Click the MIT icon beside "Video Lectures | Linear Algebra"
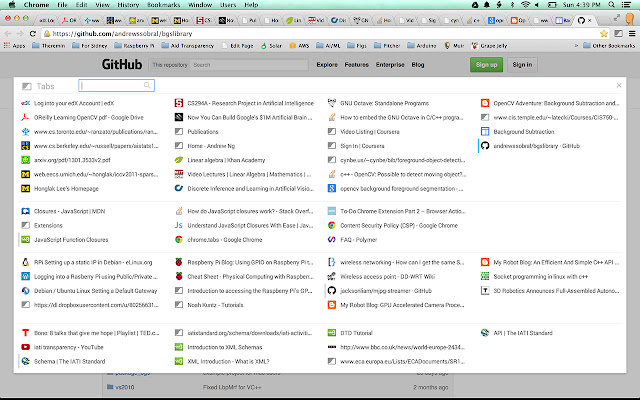The image size is (640, 400). point(179,174)
